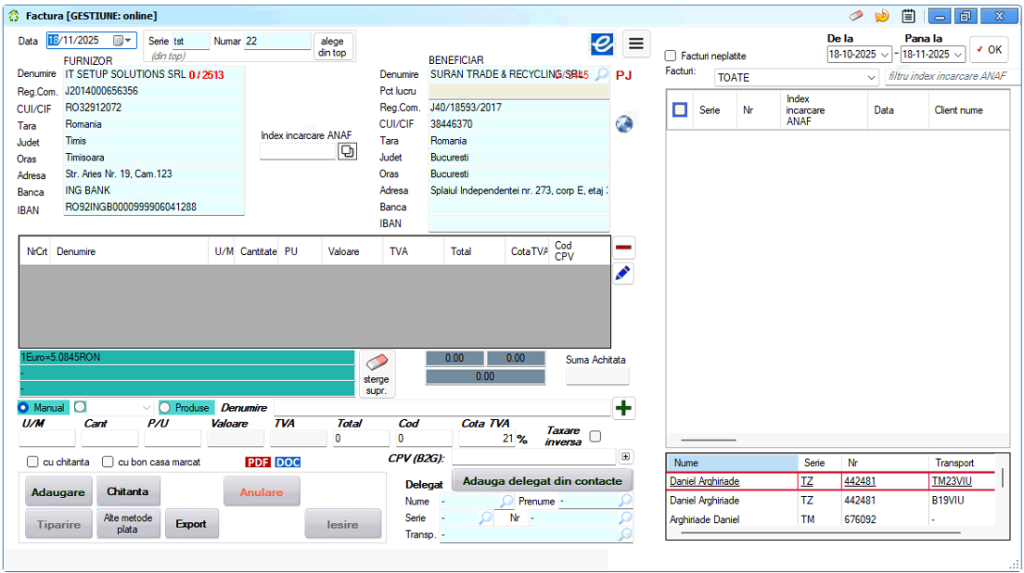
Task: Click the eraser icon in the title bar
Action: [856, 16]
